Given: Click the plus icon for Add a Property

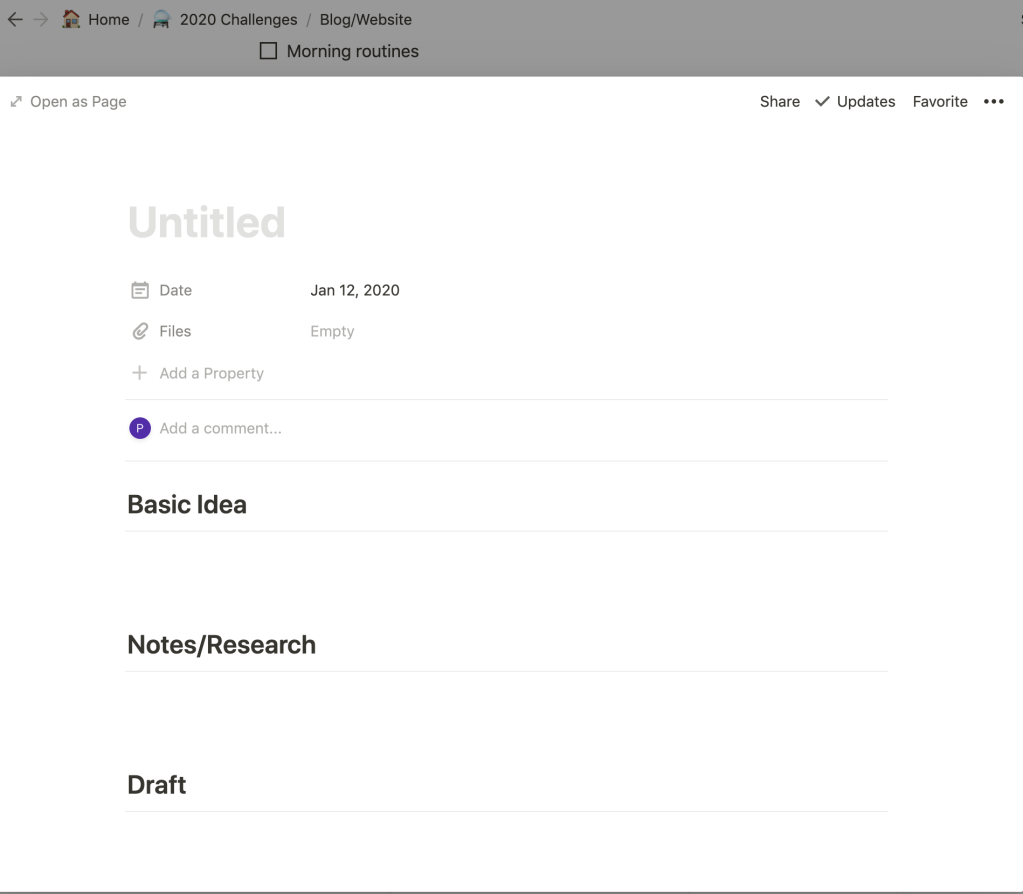Looking at the screenshot, I should click(x=140, y=373).
